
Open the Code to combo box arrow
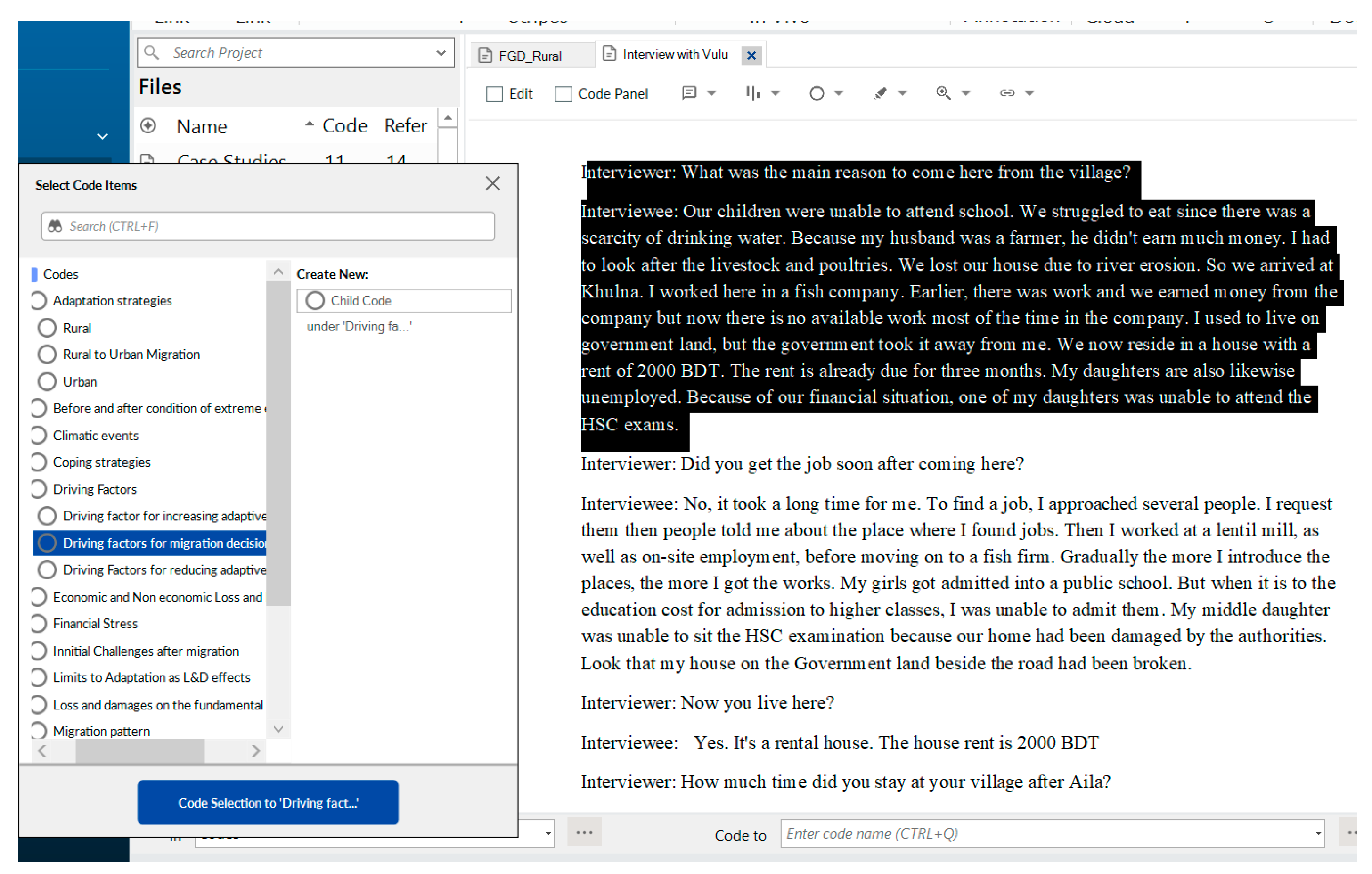click(x=1318, y=834)
